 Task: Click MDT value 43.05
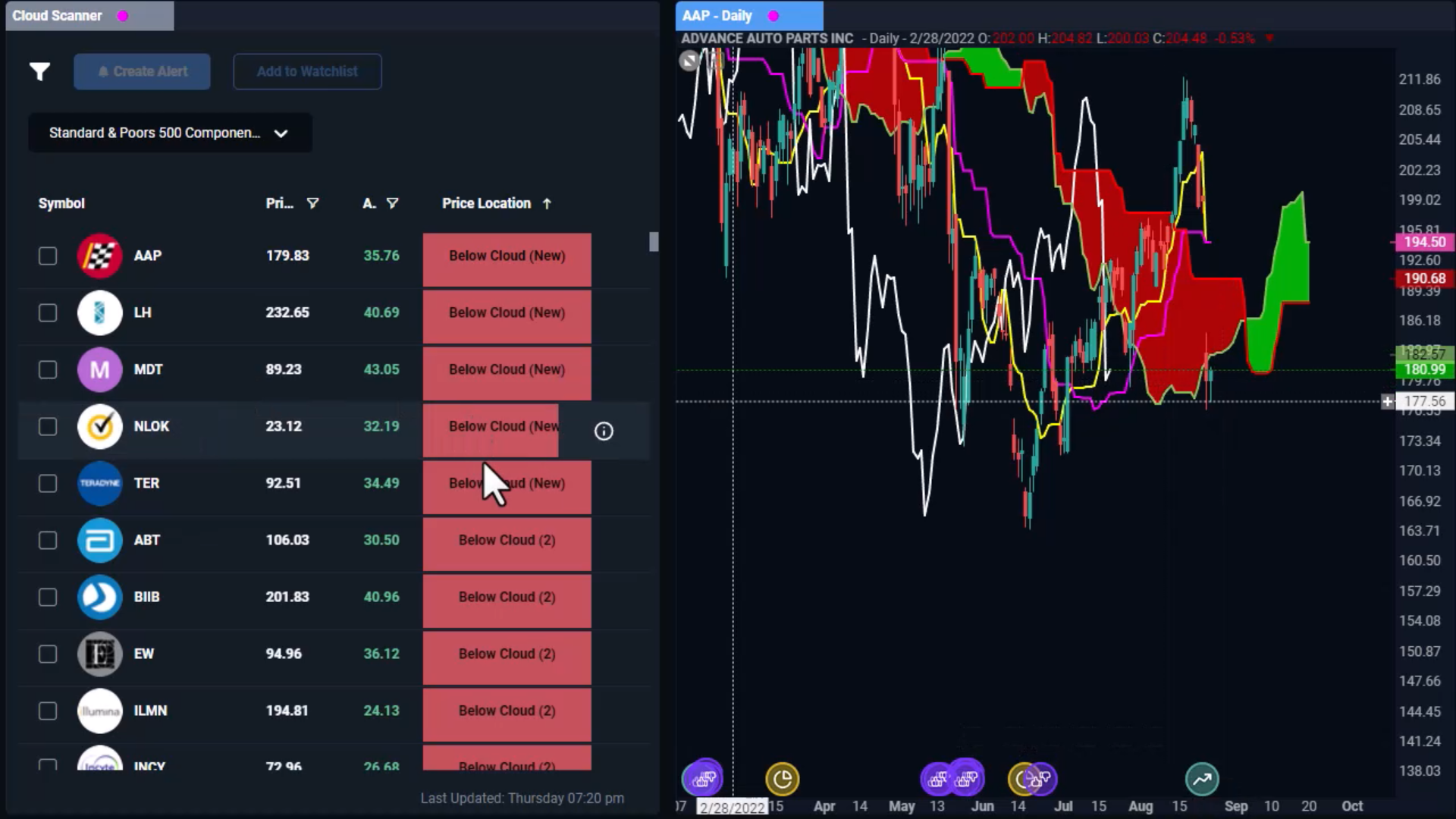coord(381,369)
